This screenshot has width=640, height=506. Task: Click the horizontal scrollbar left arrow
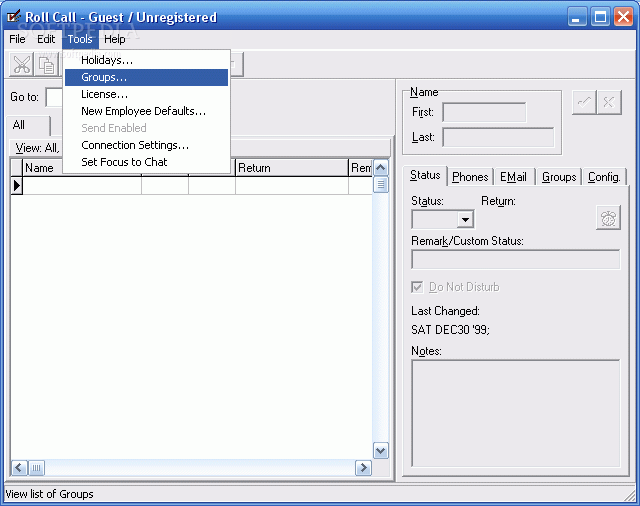click(x=19, y=468)
